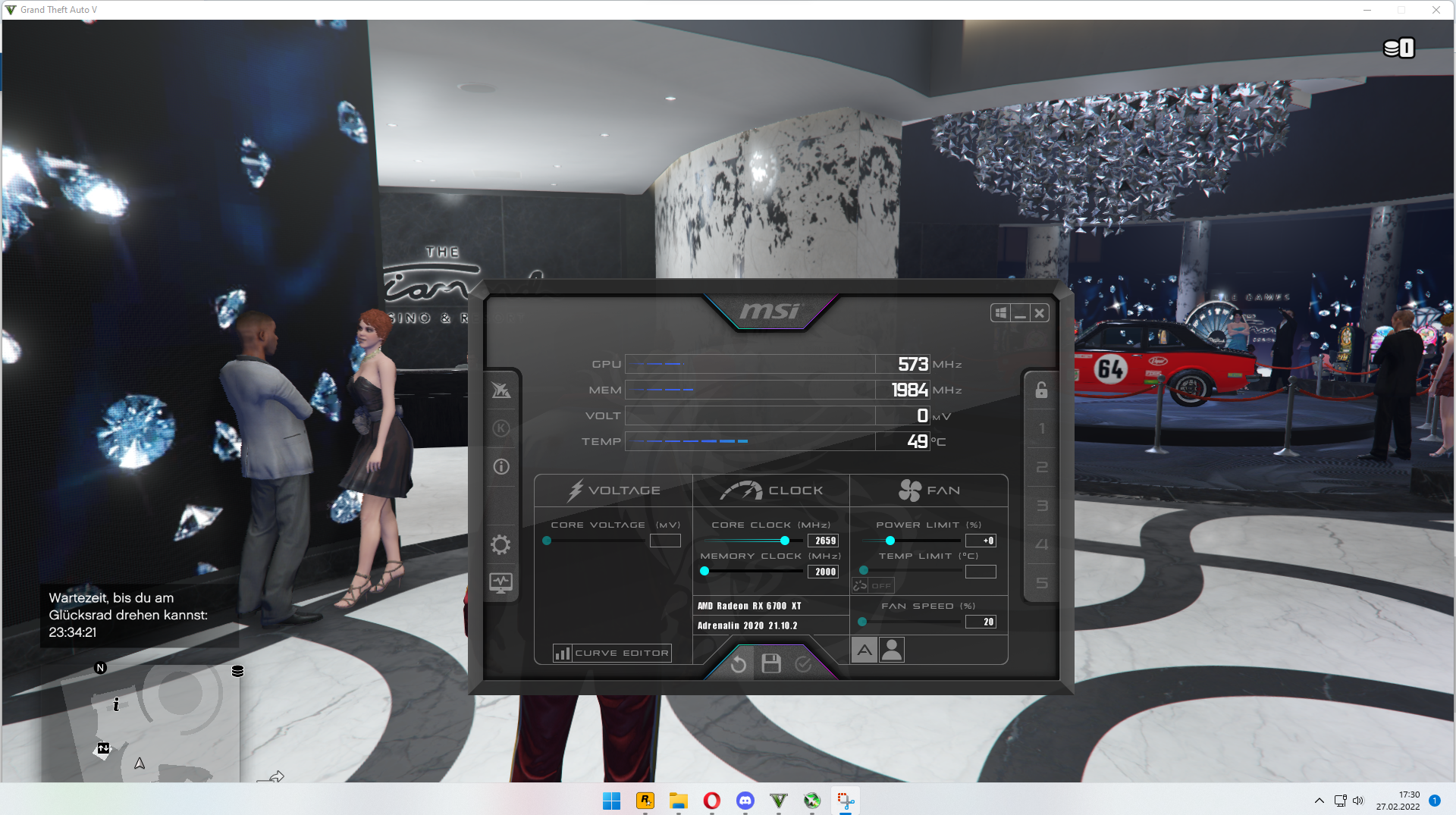Viewport: 1456px width, 815px height.
Task: Focus the Core Clock field showing 2659
Action: click(x=824, y=541)
